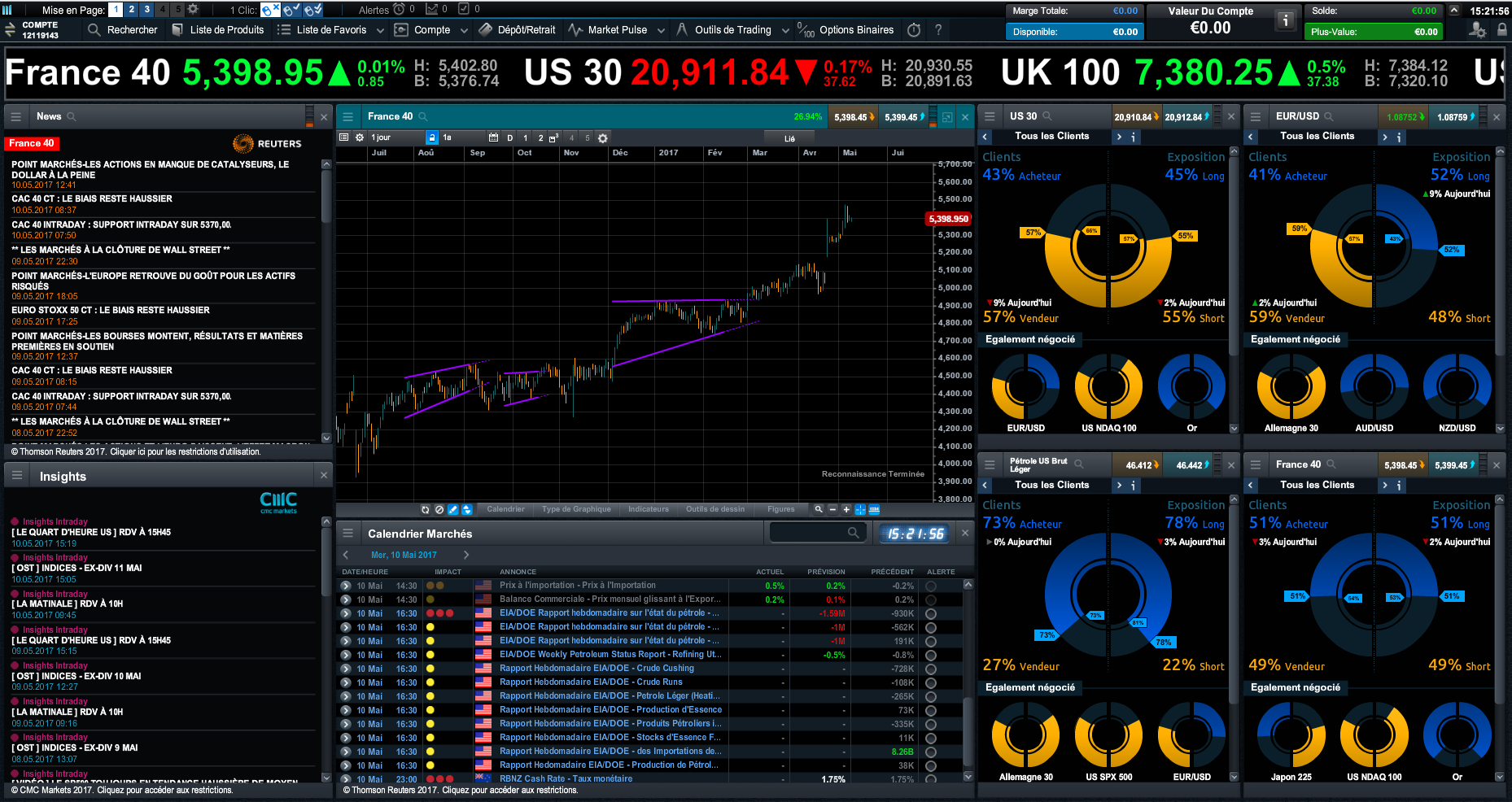
Task: Open Reuters usage restrictions link under News
Action: (x=136, y=451)
